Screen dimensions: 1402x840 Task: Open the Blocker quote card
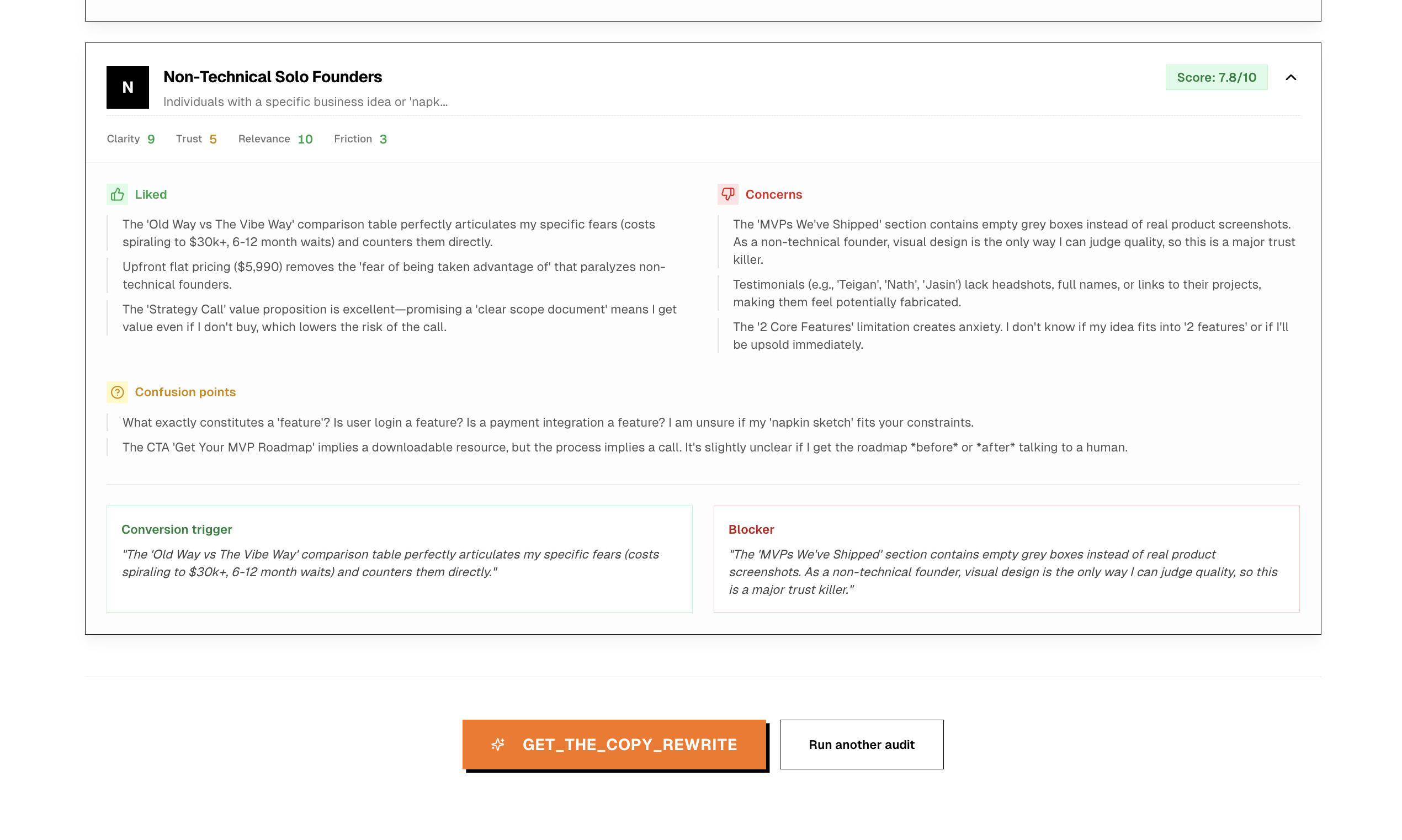(1006, 559)
